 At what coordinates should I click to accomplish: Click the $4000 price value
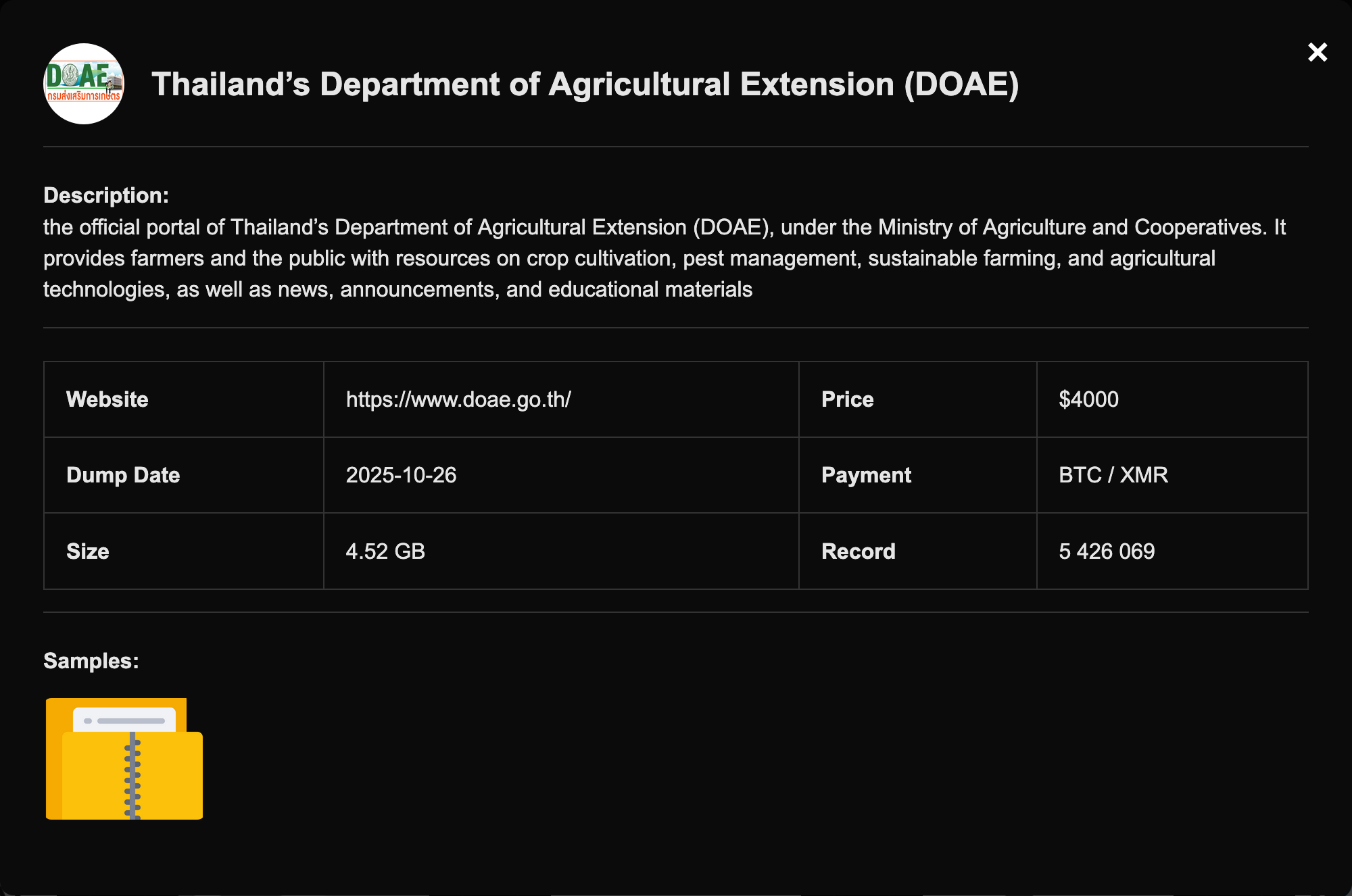coord(1088,399)
